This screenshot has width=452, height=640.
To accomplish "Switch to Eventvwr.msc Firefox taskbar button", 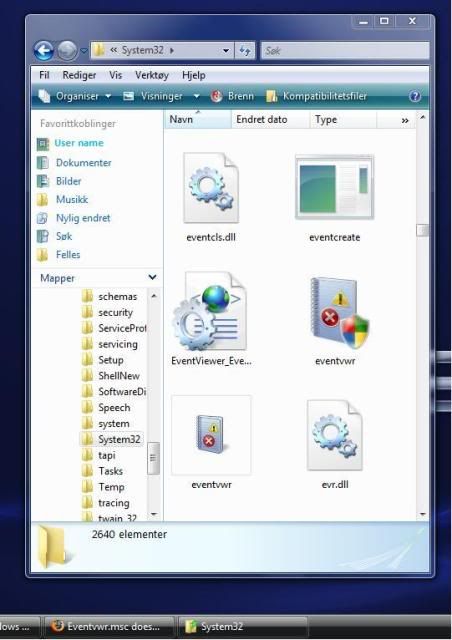I will click(x=109, y=627).
